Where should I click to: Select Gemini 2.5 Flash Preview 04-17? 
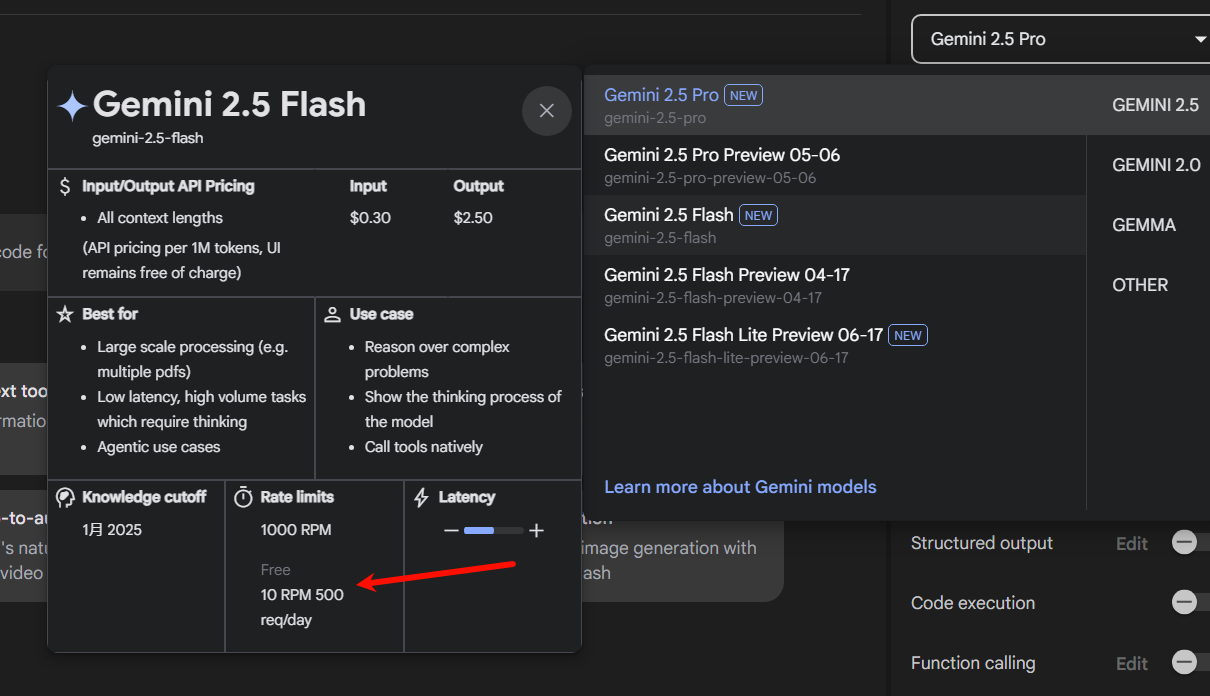click(x=835, y=285)
